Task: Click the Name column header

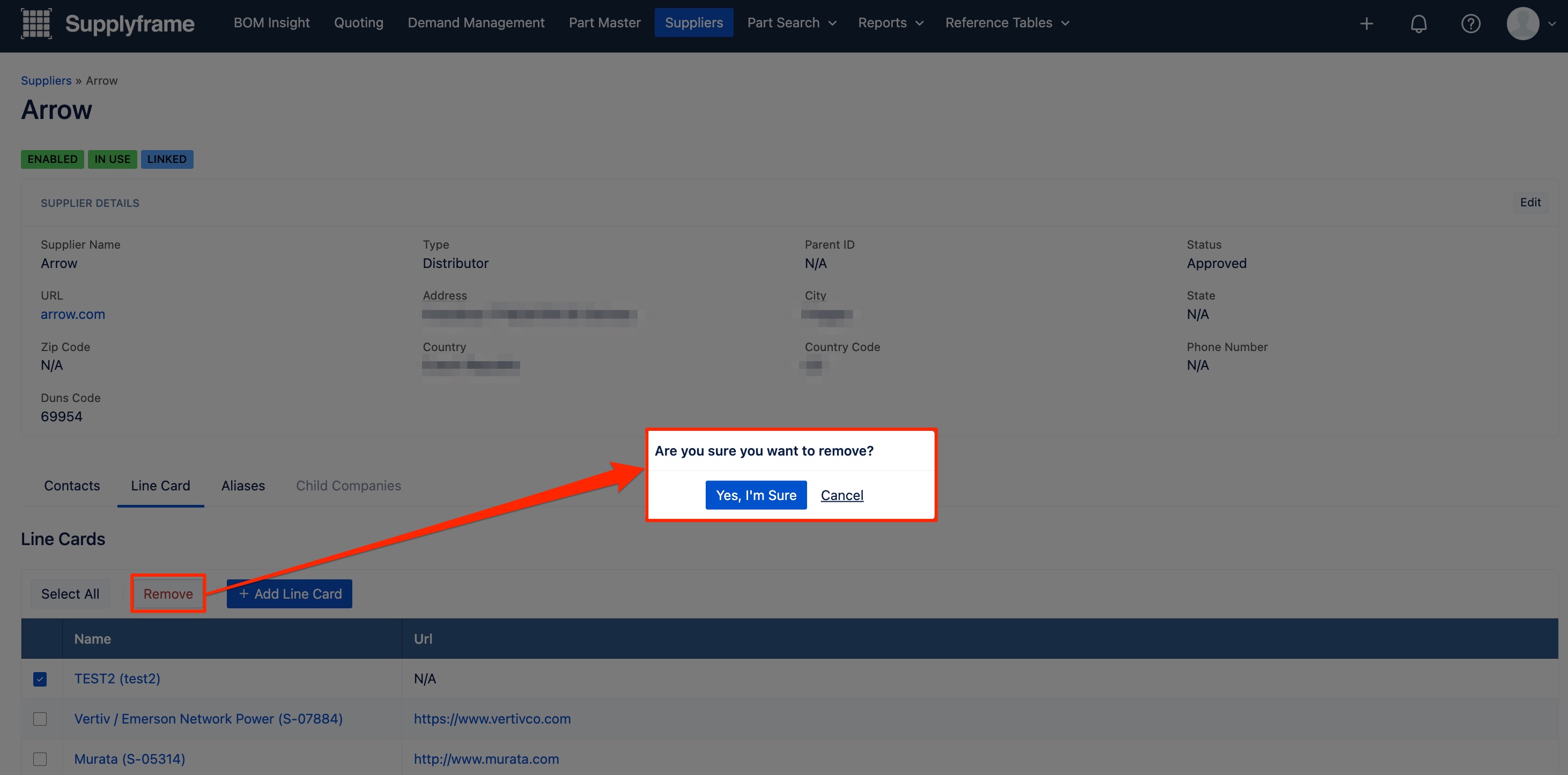Action: pyautogui.click(x=232, y=639)
